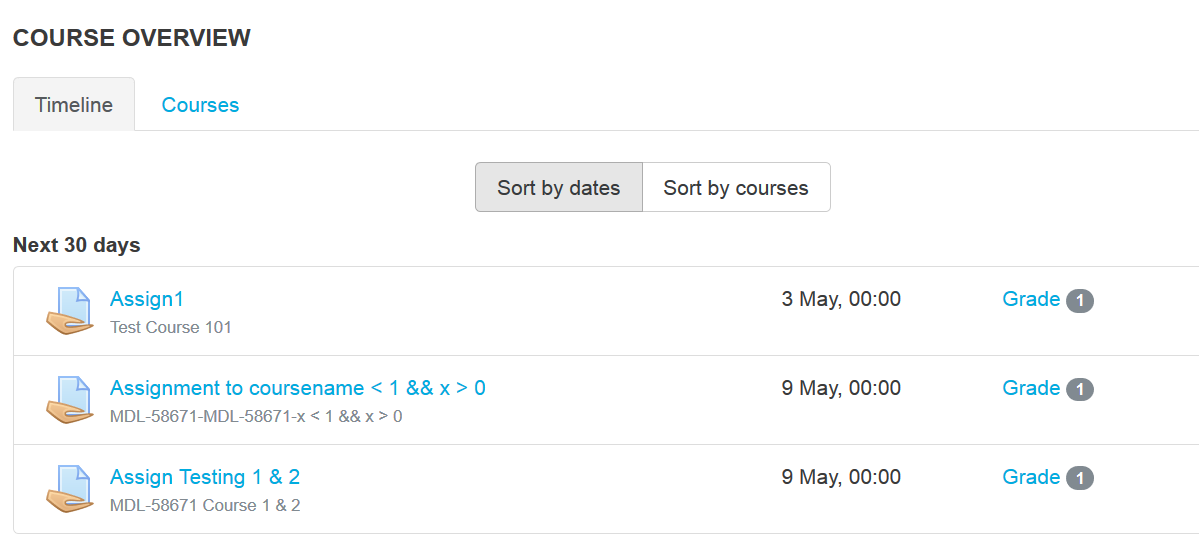This screenshot has width=1199, height=551.
Task: Switch to the Timeline tab
Action: pos(74,105)
